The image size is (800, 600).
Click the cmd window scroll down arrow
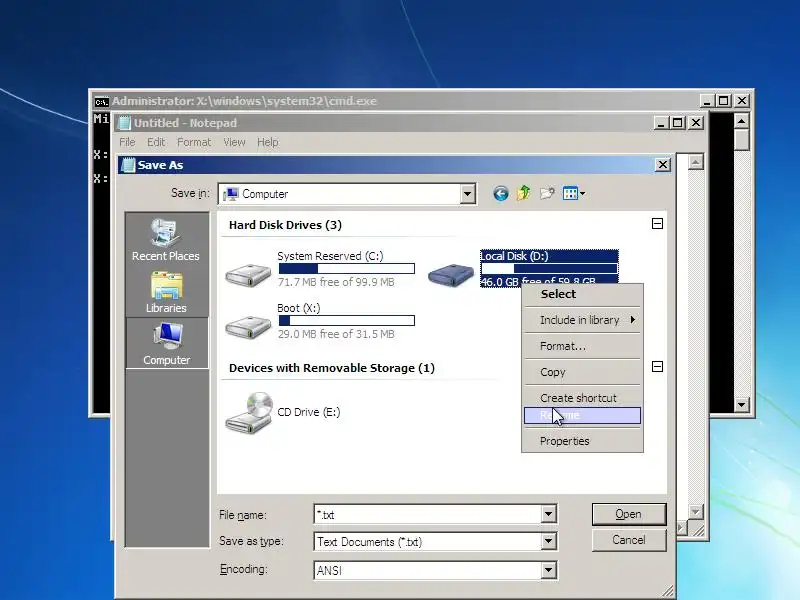click(x=741, y=405)
